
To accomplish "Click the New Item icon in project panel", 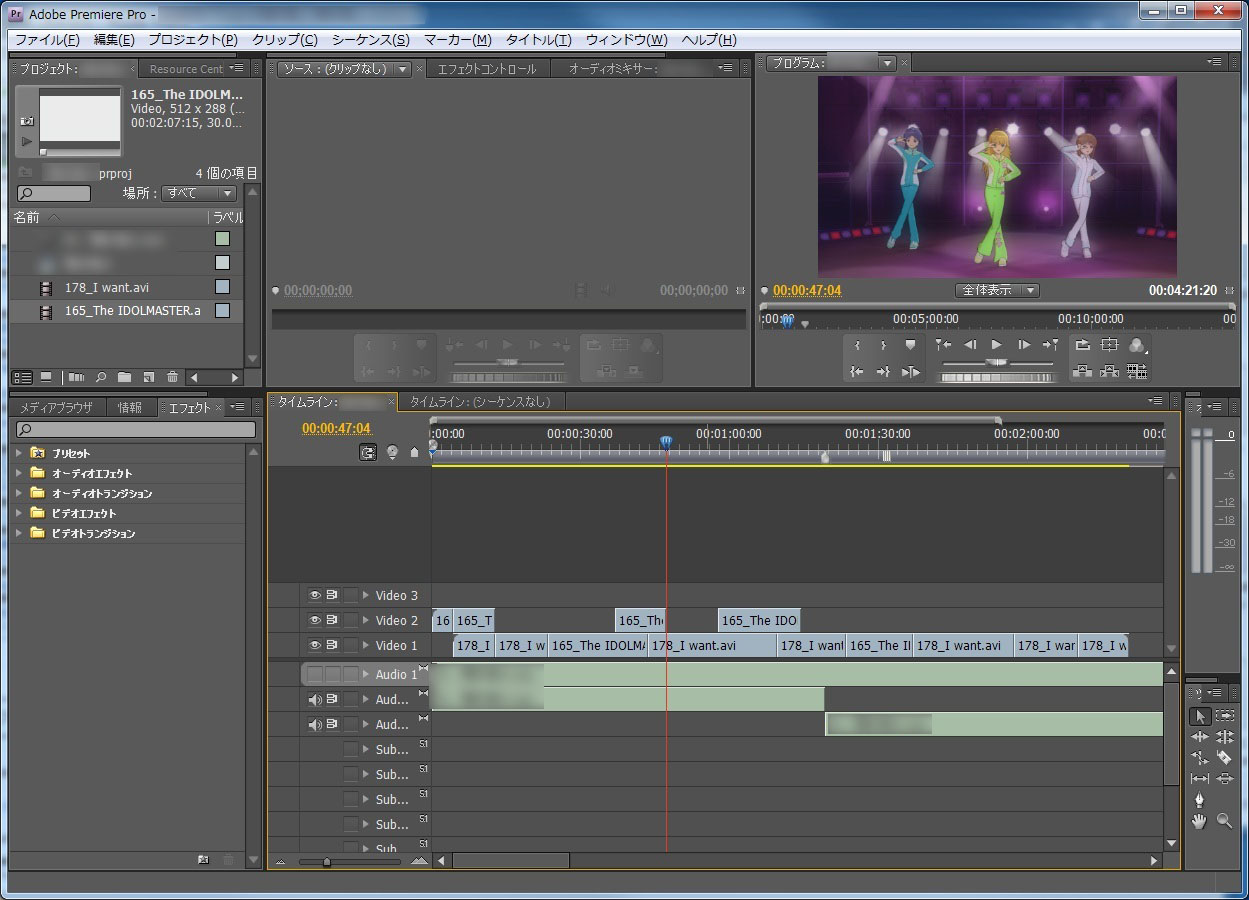I will coord(149,377).
